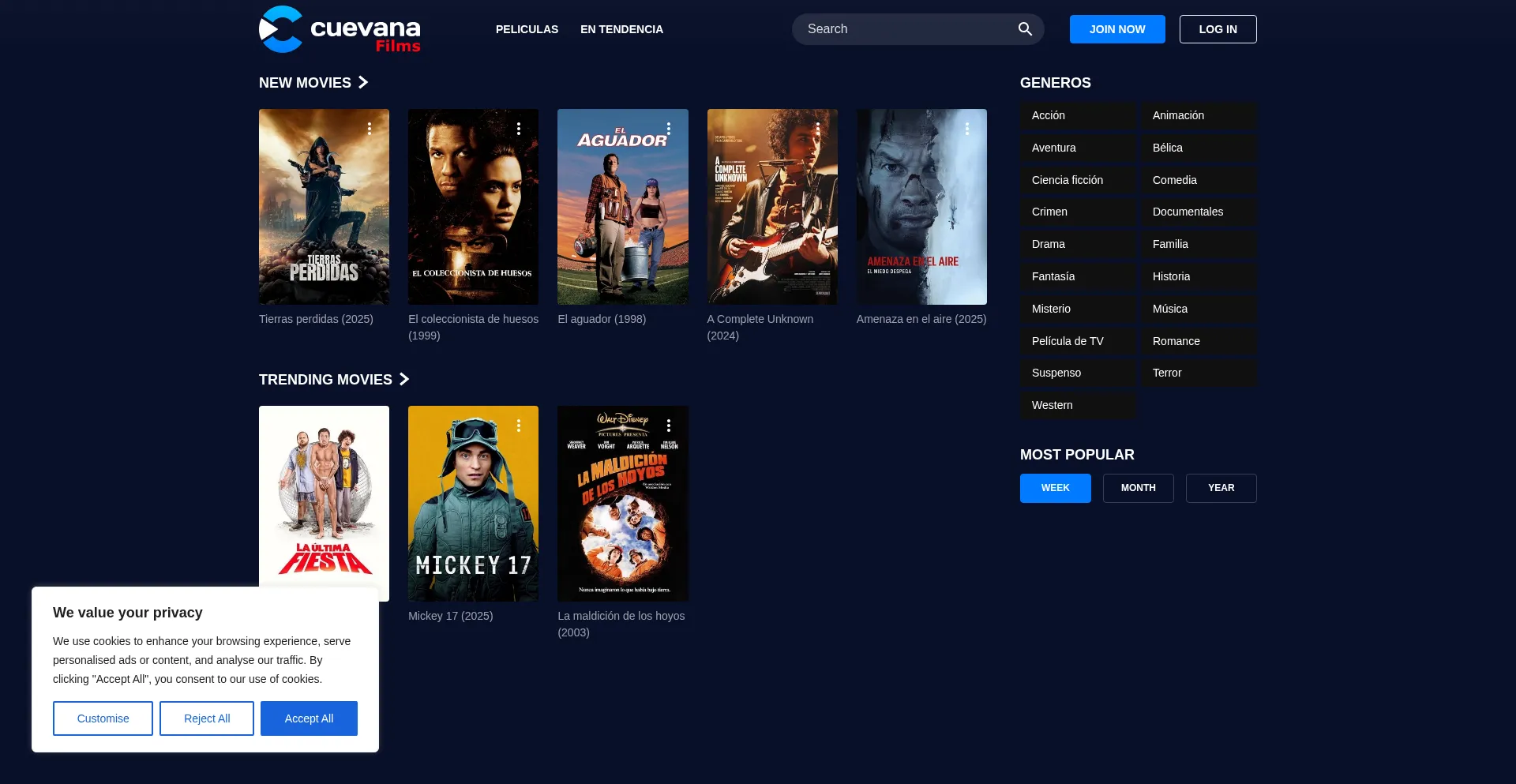Choose the Ciencia ficción genre
Screen dimensions: 1516x784
click(x=1078, y=180)
